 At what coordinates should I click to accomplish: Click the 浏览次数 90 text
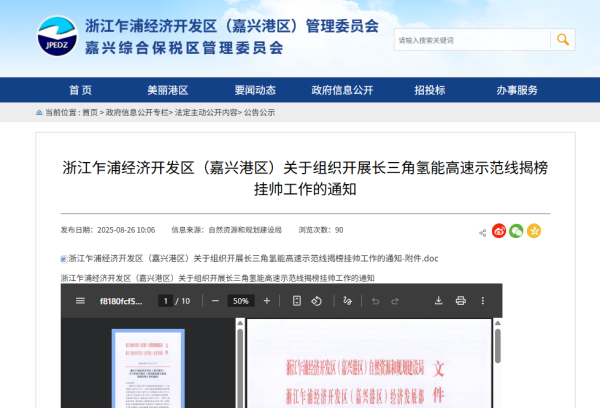point(321,230)
